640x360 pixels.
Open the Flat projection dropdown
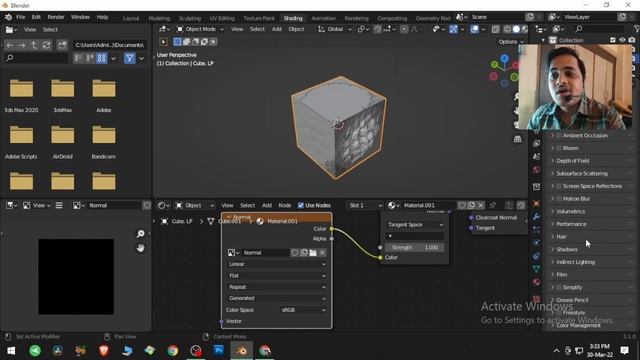click(277, 276)
